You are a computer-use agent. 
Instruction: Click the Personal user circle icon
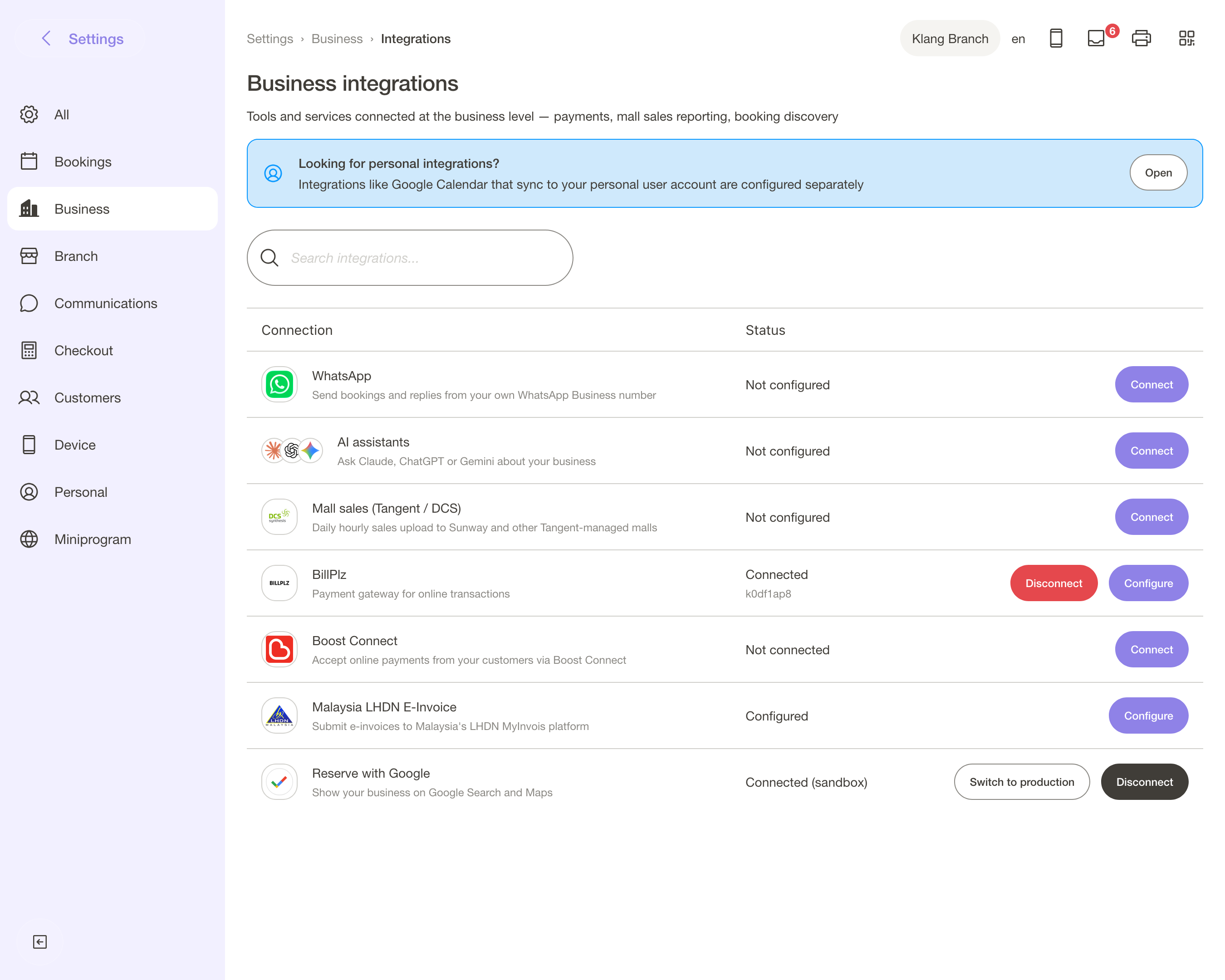pos(29,492)
